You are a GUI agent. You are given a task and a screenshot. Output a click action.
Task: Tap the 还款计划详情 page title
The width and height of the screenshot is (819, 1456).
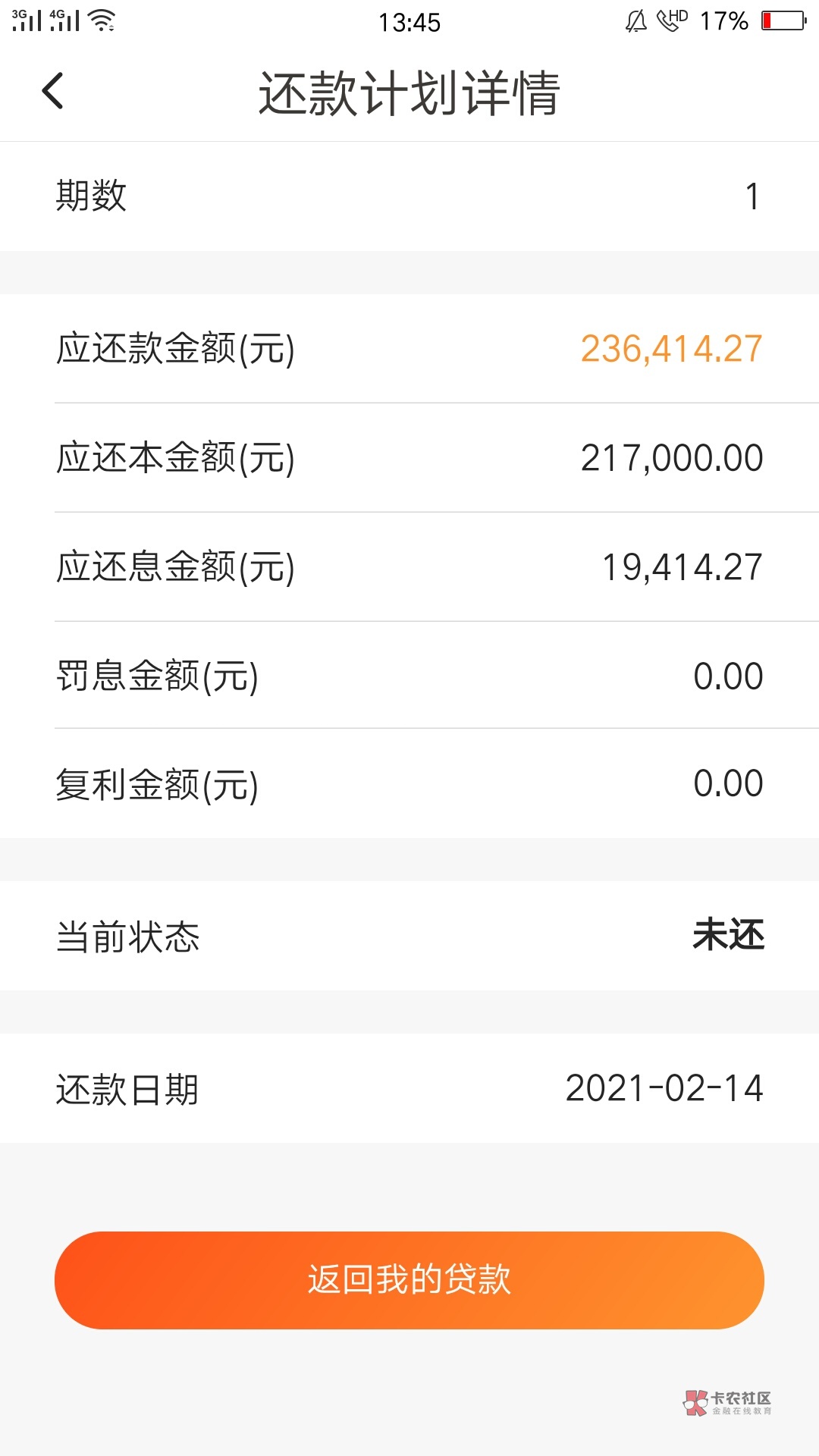coord(409,93)
